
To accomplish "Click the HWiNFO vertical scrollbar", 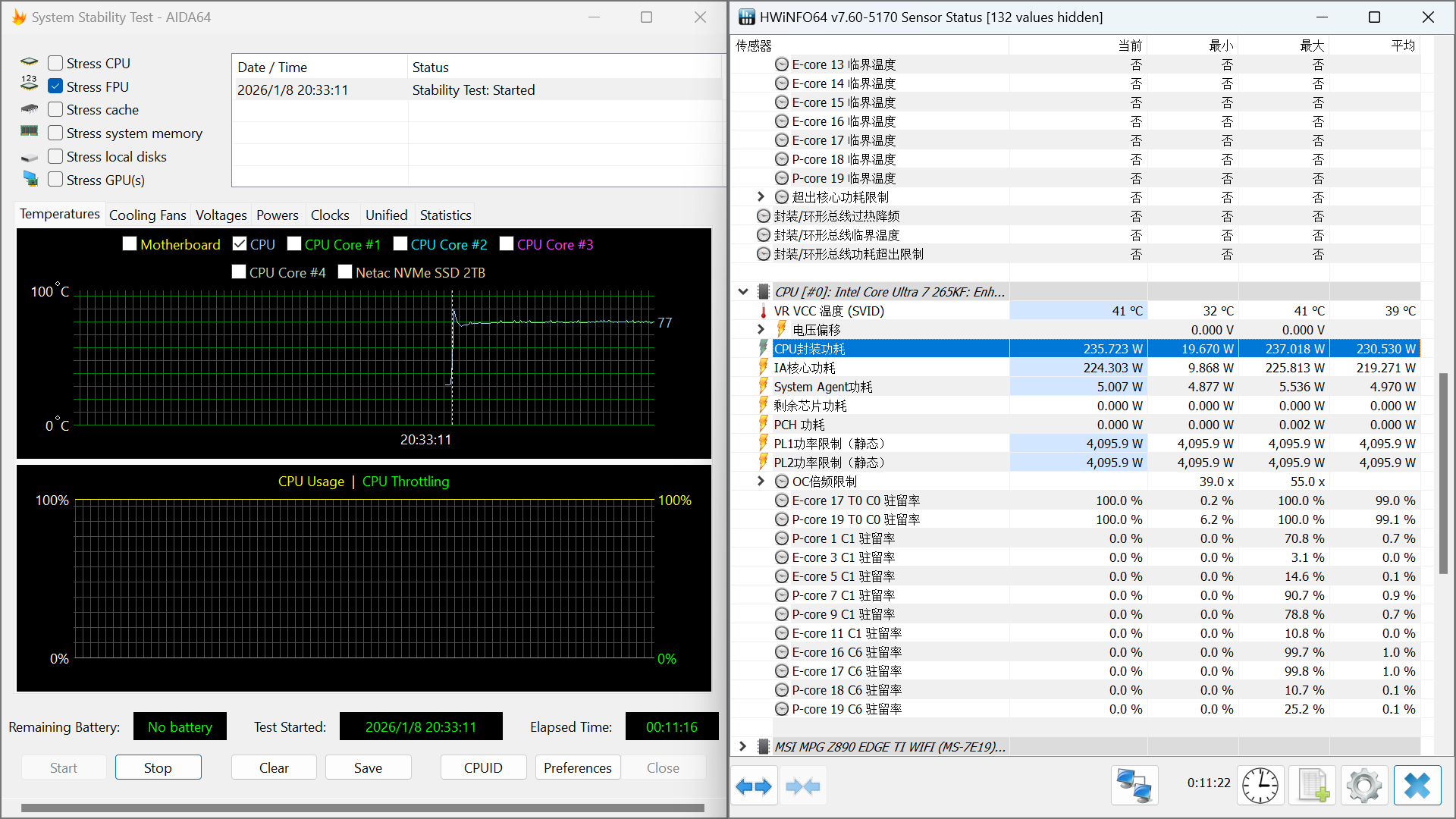I will pyautogui.click(x=1443, y=470).
